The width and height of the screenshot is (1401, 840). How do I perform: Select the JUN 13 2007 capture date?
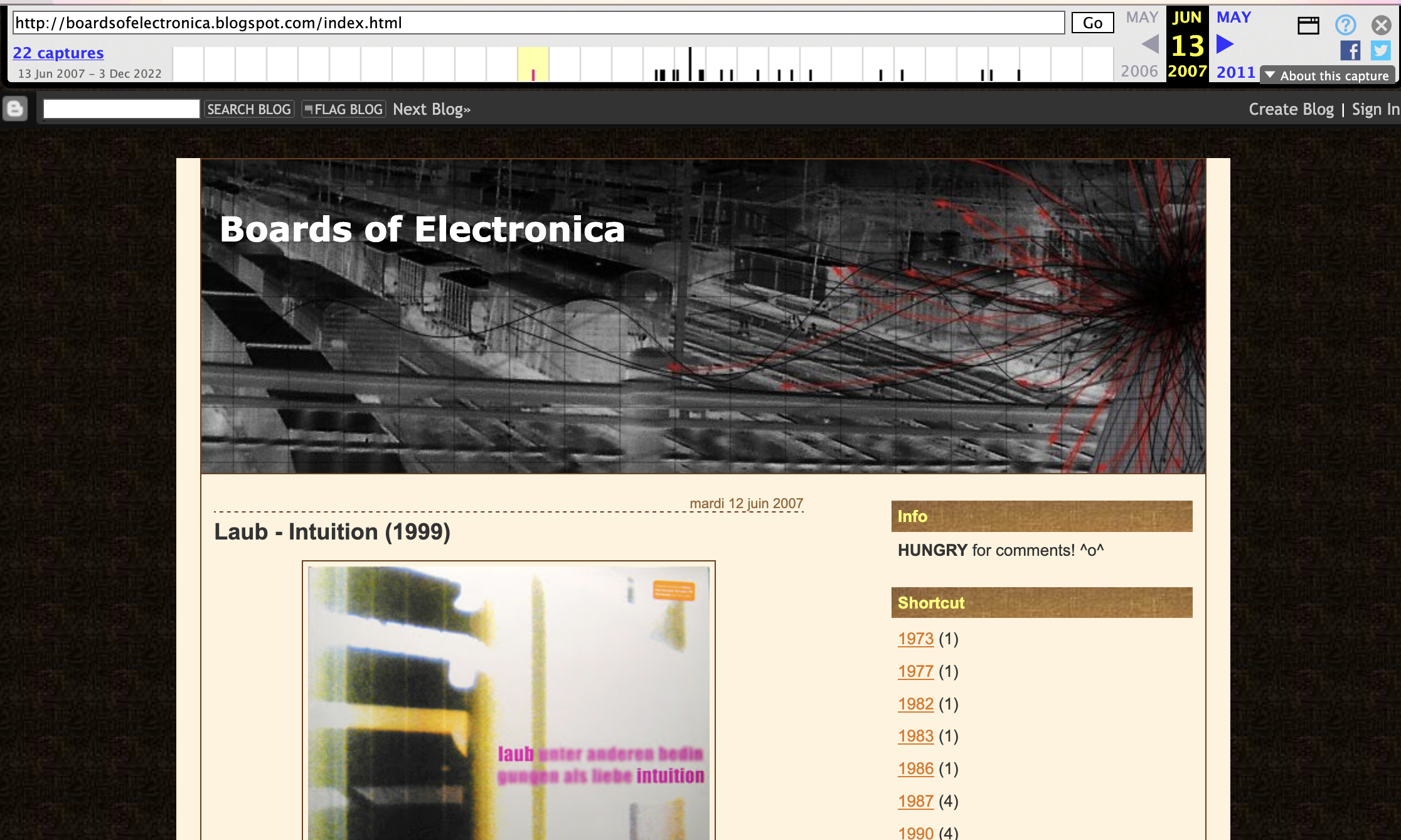click(1186, 44)
